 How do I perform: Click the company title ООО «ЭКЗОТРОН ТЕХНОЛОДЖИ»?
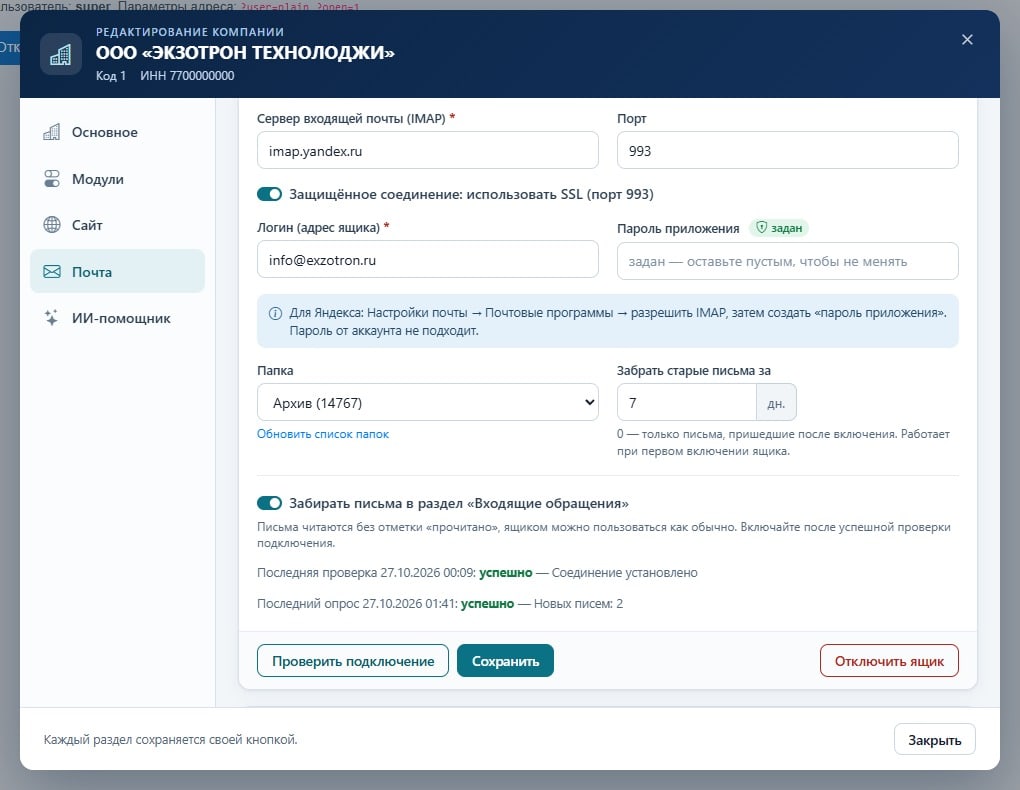coord(245,52)
